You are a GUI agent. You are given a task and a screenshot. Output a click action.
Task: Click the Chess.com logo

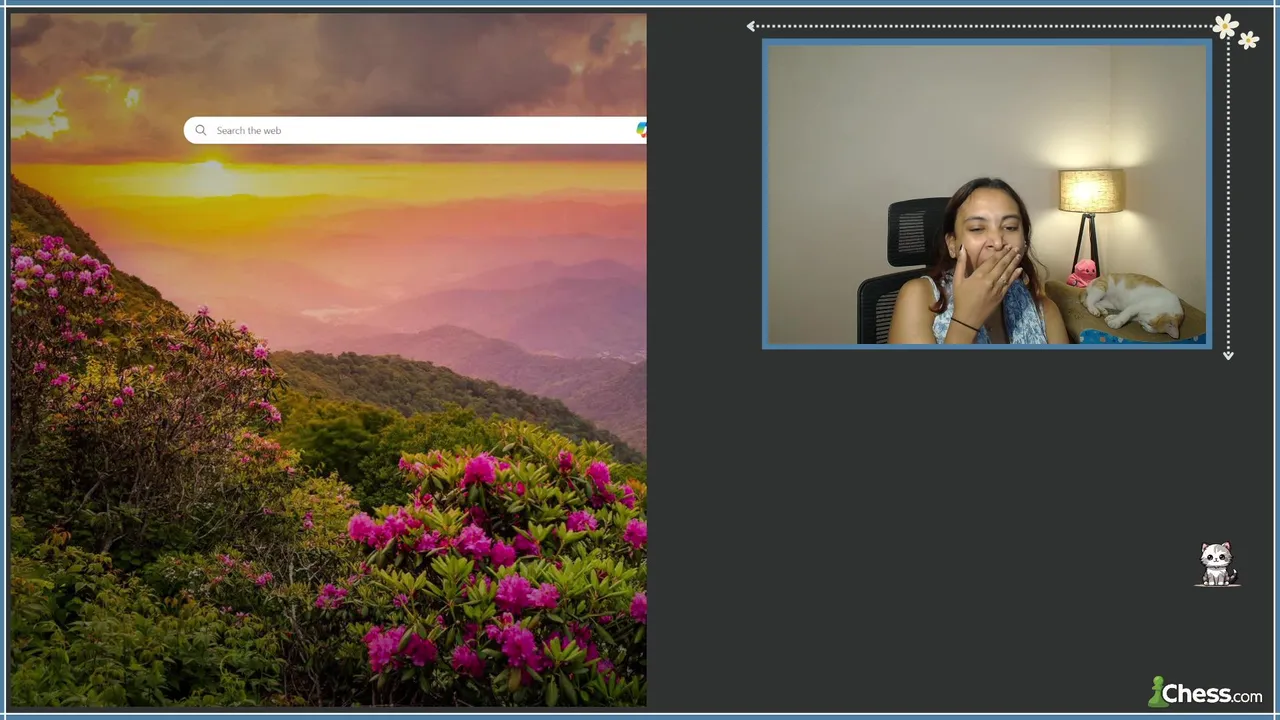click(1205, 692)
